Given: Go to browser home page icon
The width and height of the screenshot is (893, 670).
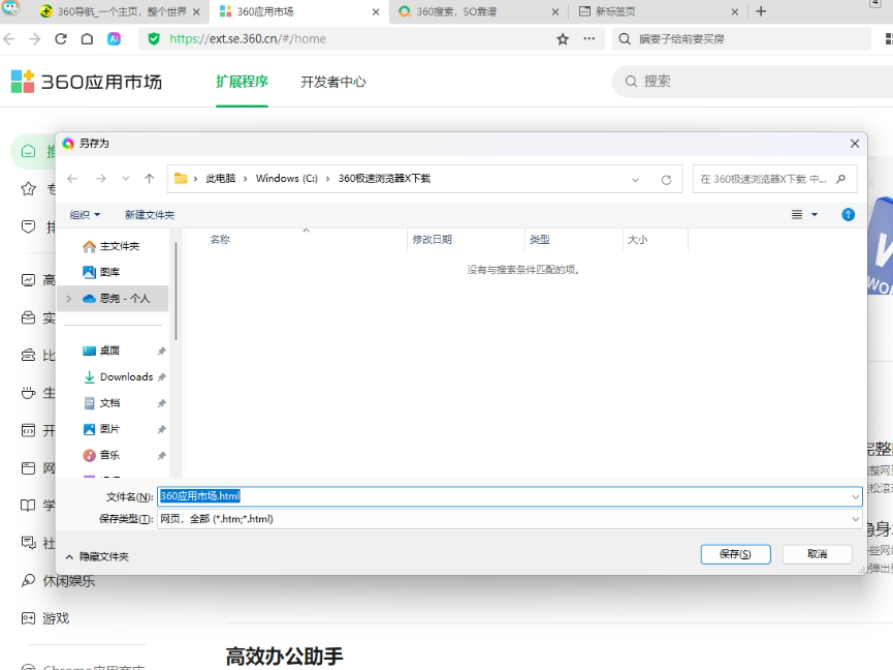Looking at the screenshot, I should pos(87,39).
